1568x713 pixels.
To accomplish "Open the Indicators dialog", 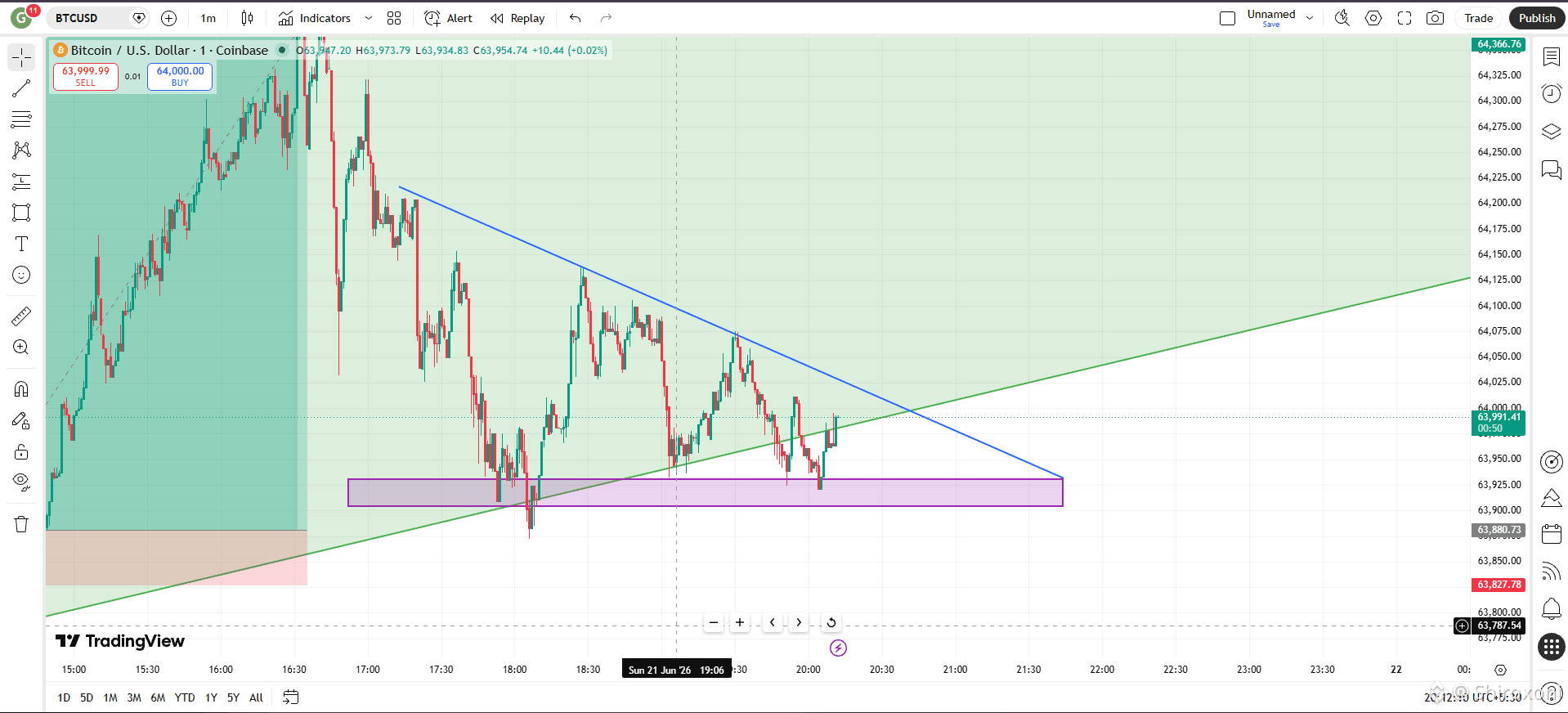I will (315, 18).
